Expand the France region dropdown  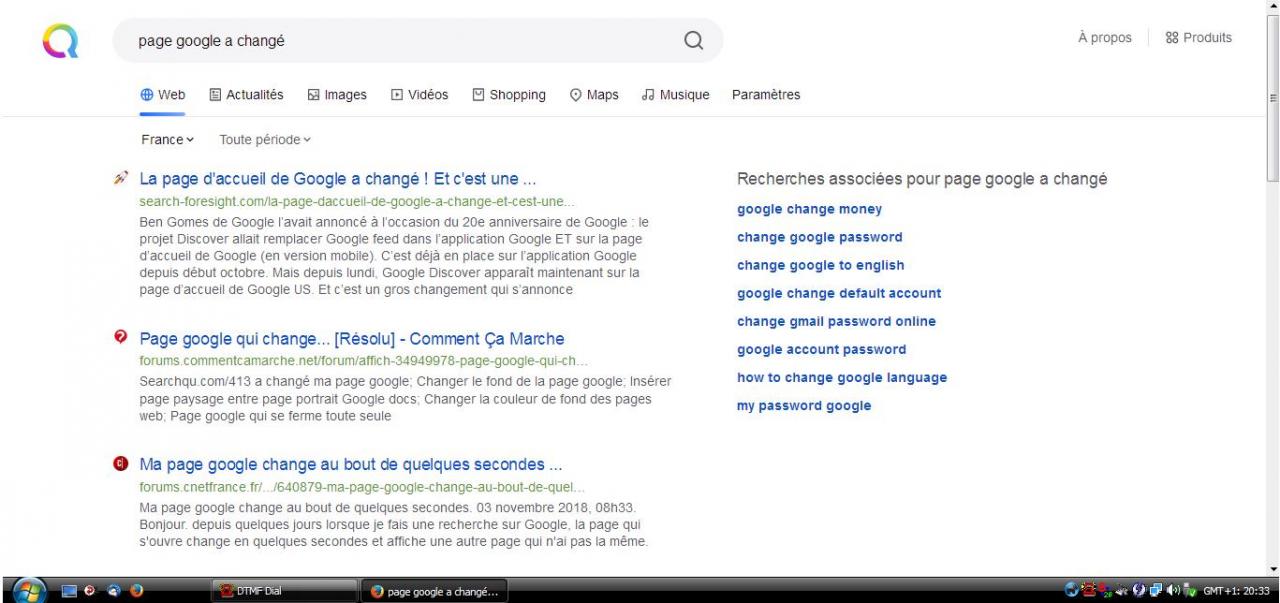click(167, 140)
